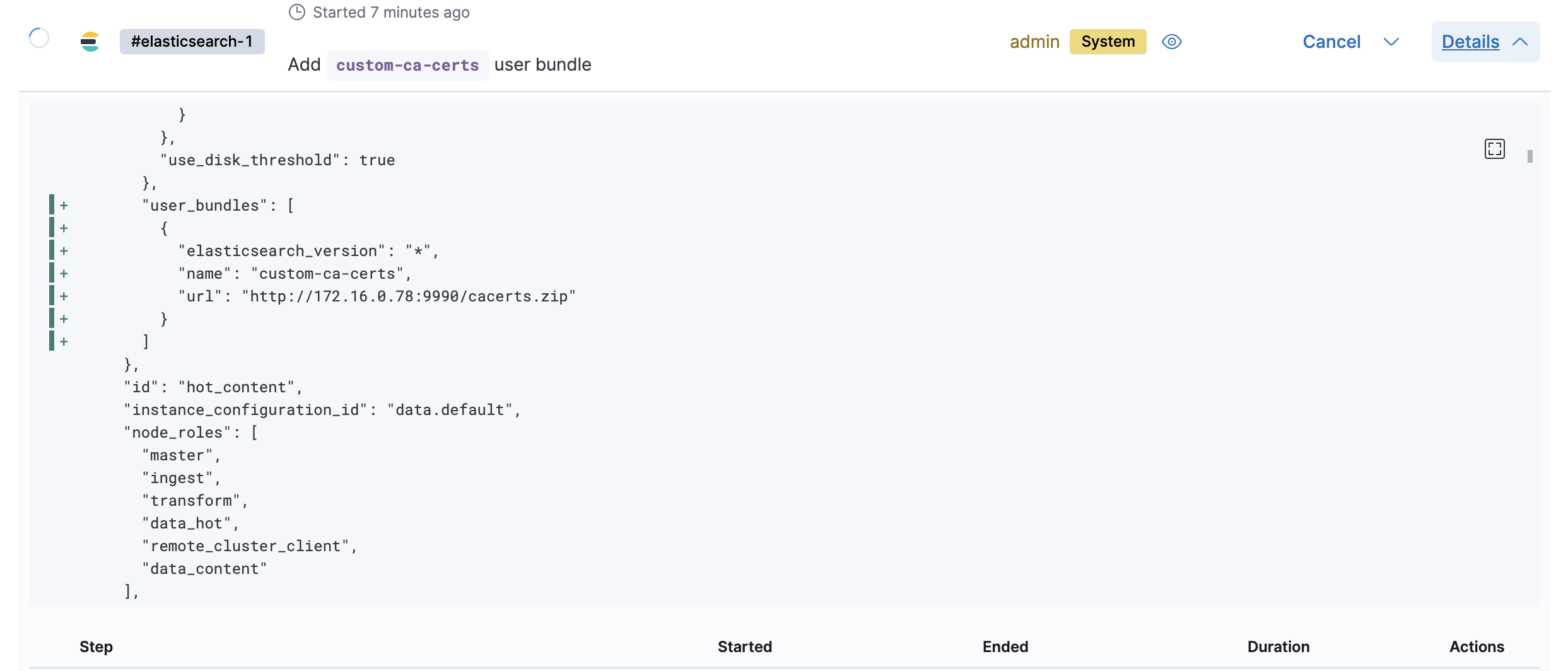Click the green diff bar beside the name line

pyautogui.click(x=52, y=274)
